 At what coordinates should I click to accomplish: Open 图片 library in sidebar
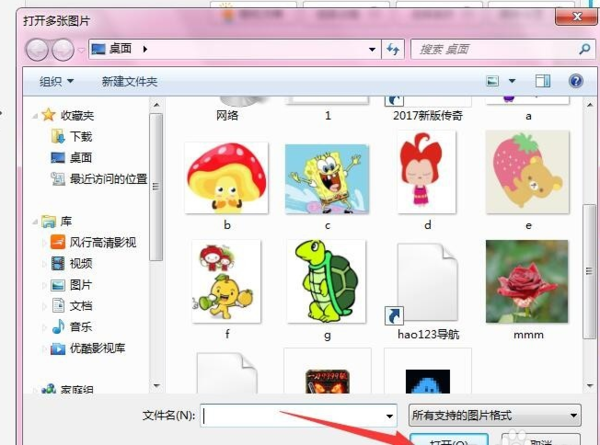(x=72, y=285)
